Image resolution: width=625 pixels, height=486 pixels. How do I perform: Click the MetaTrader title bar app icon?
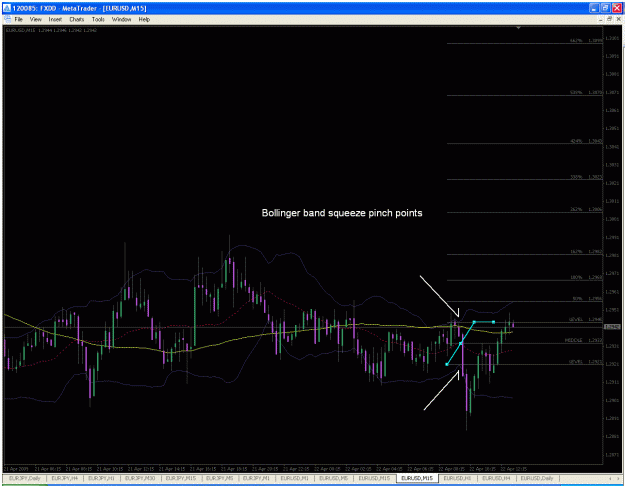7,8
